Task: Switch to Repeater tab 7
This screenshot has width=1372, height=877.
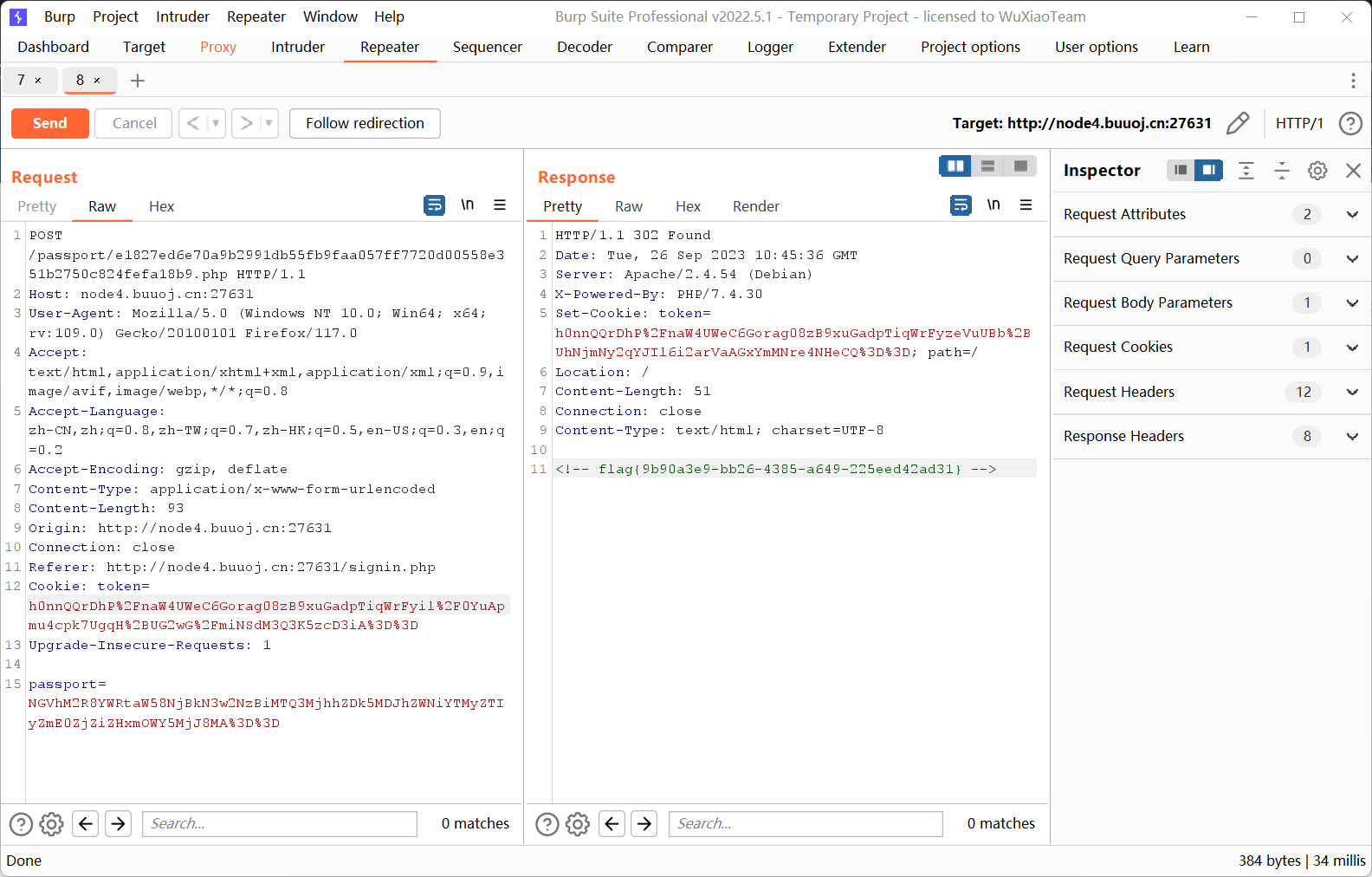Action: (x=22, y=80)
